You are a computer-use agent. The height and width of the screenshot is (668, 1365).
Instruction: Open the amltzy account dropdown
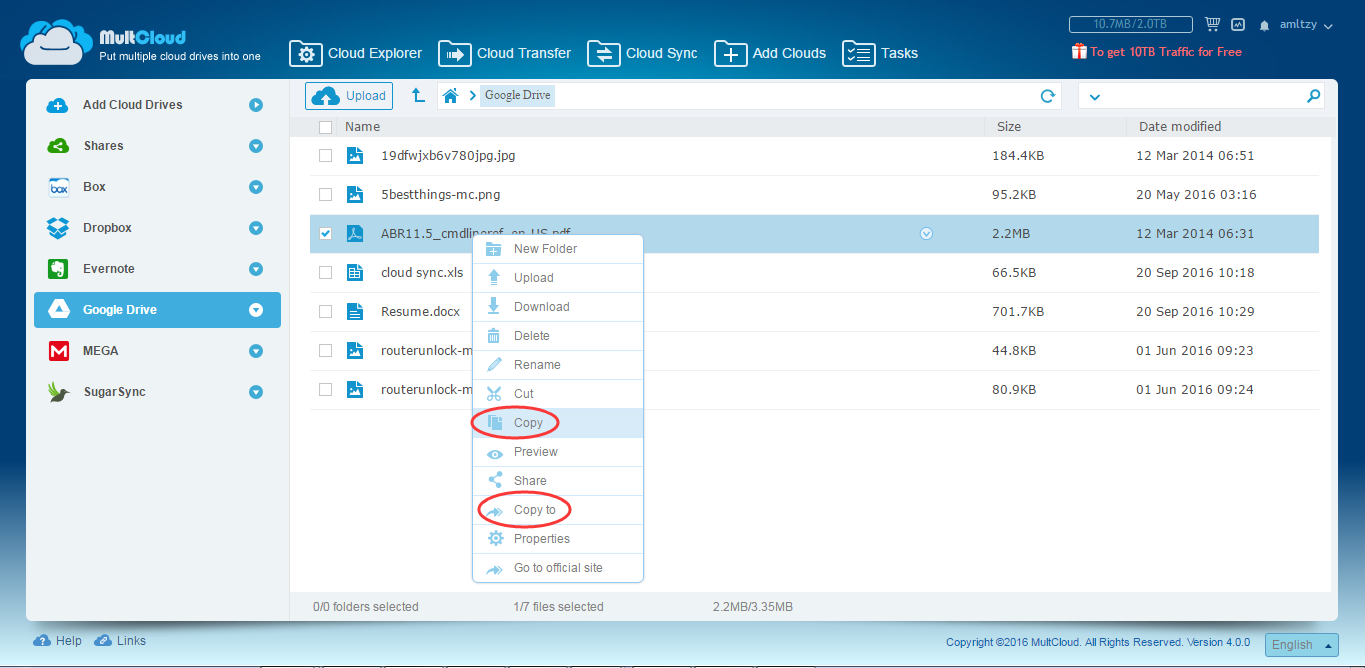point(1306,25)
